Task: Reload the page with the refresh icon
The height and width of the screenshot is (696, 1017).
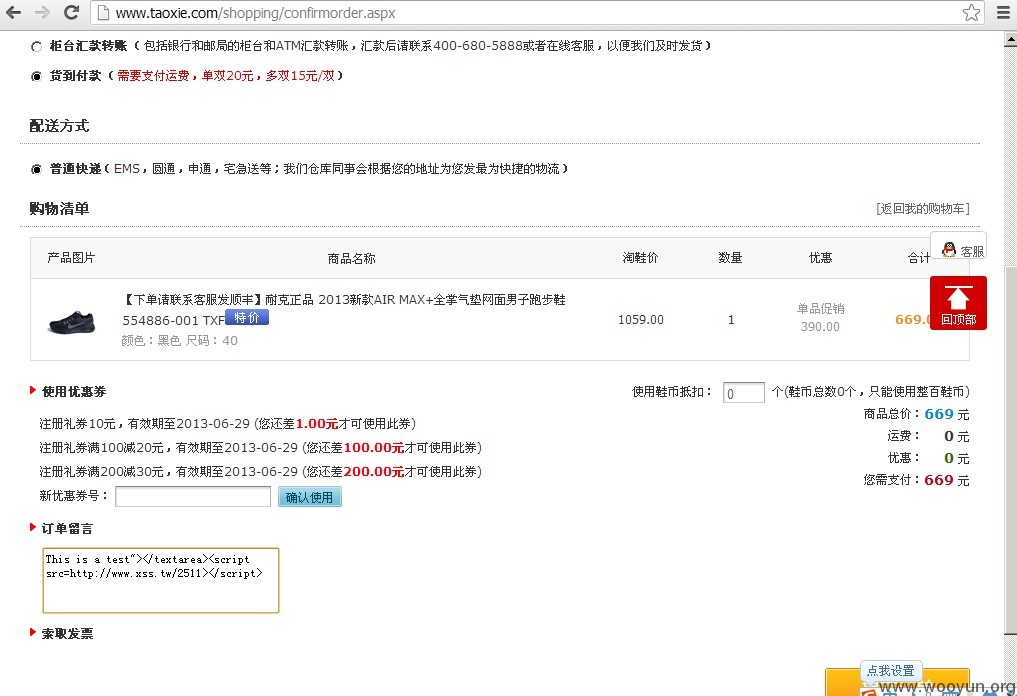Action: point(71,12)
